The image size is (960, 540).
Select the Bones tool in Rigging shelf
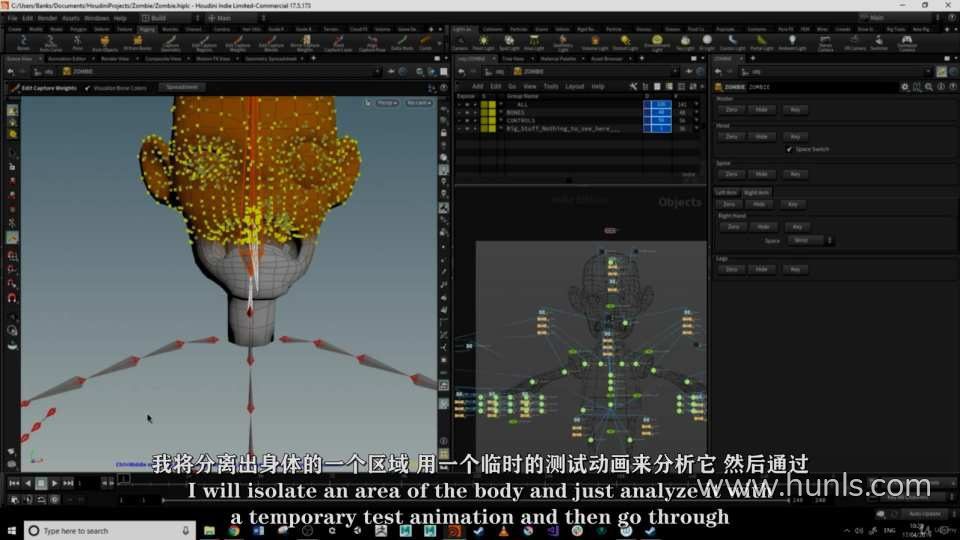pyautogui.click(x=23, y=42)
